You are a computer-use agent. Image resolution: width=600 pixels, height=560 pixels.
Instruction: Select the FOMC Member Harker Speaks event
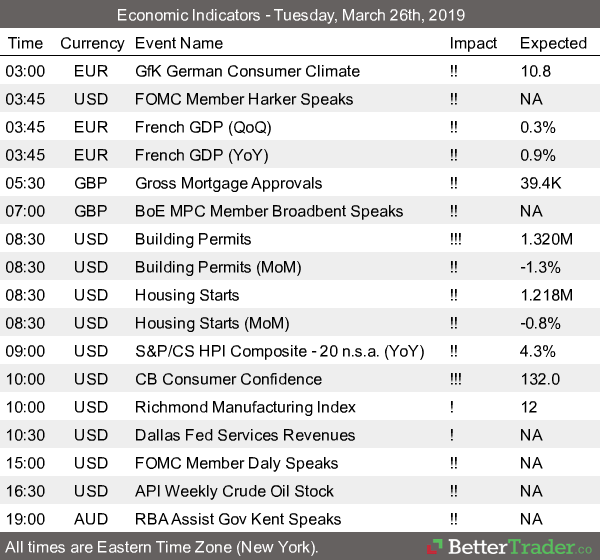(x=243, y=99)
